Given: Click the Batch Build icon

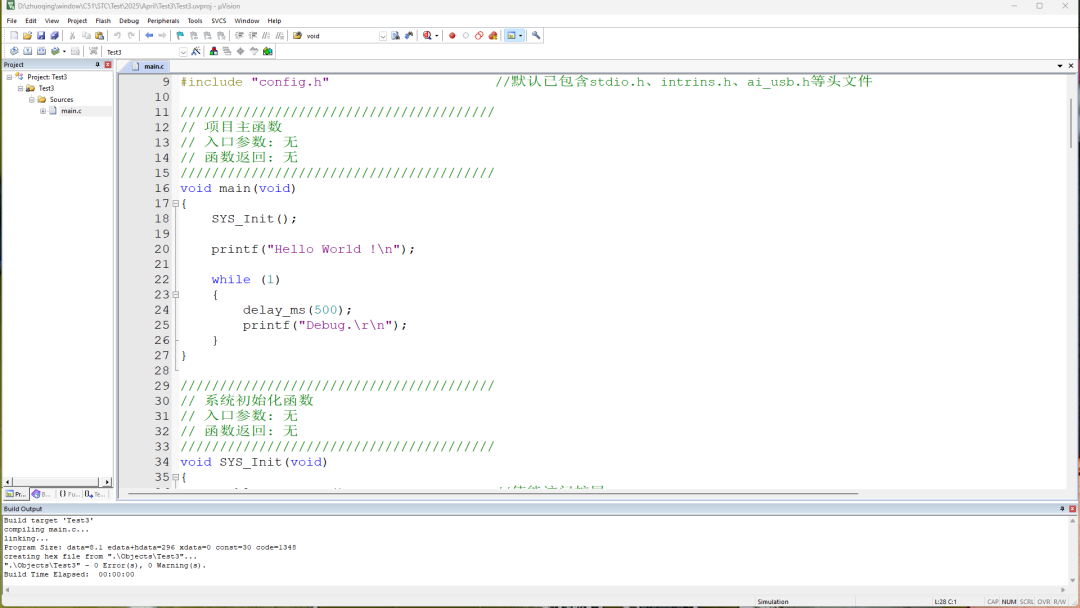Looking at the screenshot, I should click(x=55, y=52).
